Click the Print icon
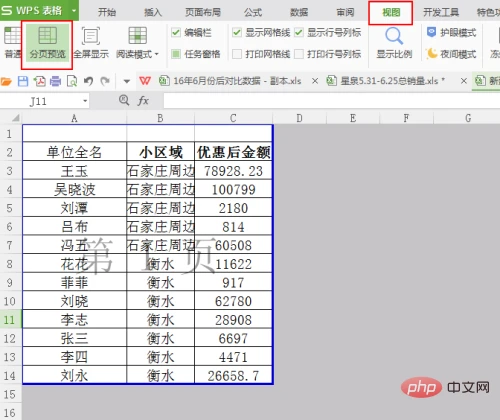The image size is (500, 420). pyautogui.click(x=56, y=81)
